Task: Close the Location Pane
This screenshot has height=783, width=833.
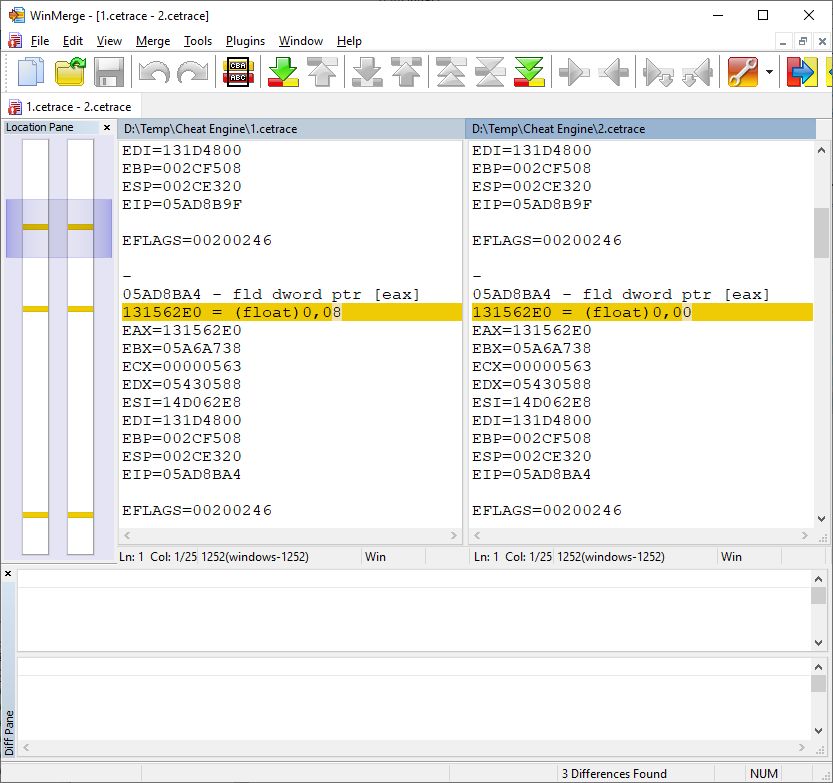Action: 107,127
